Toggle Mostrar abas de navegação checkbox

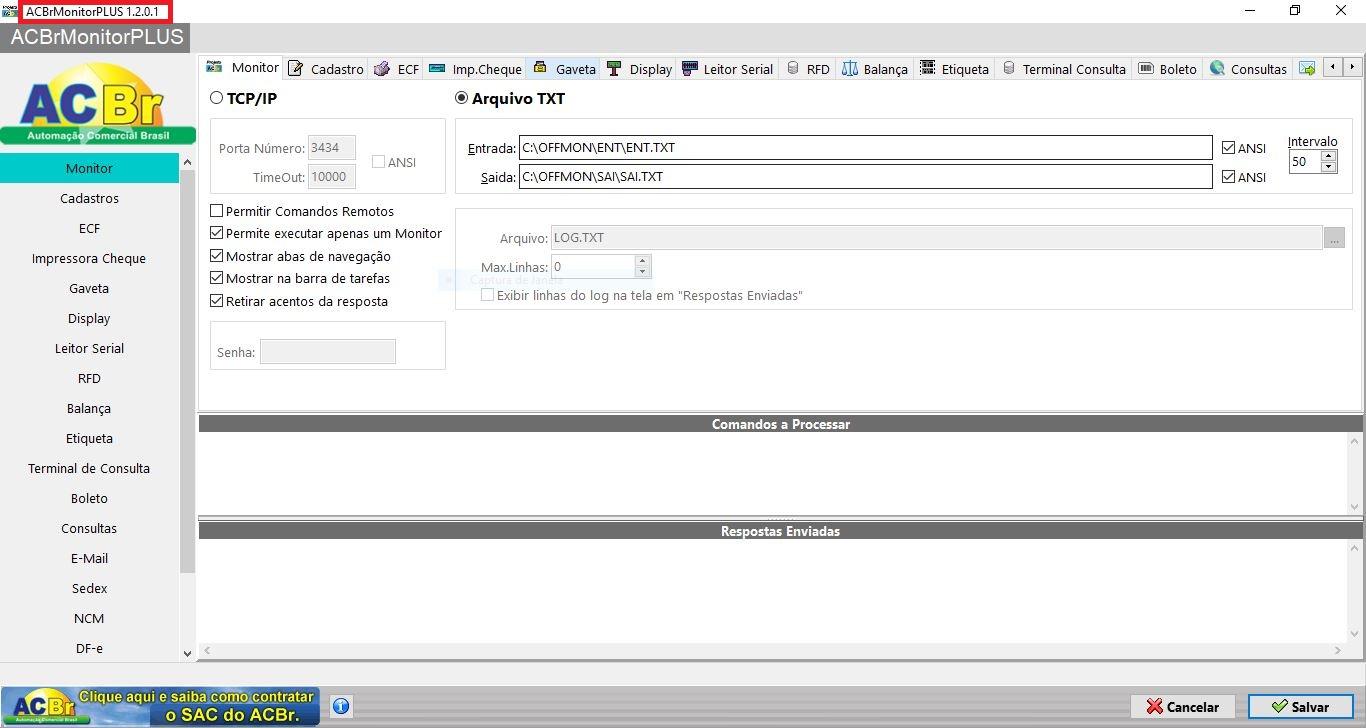click(x=217, y=256)
